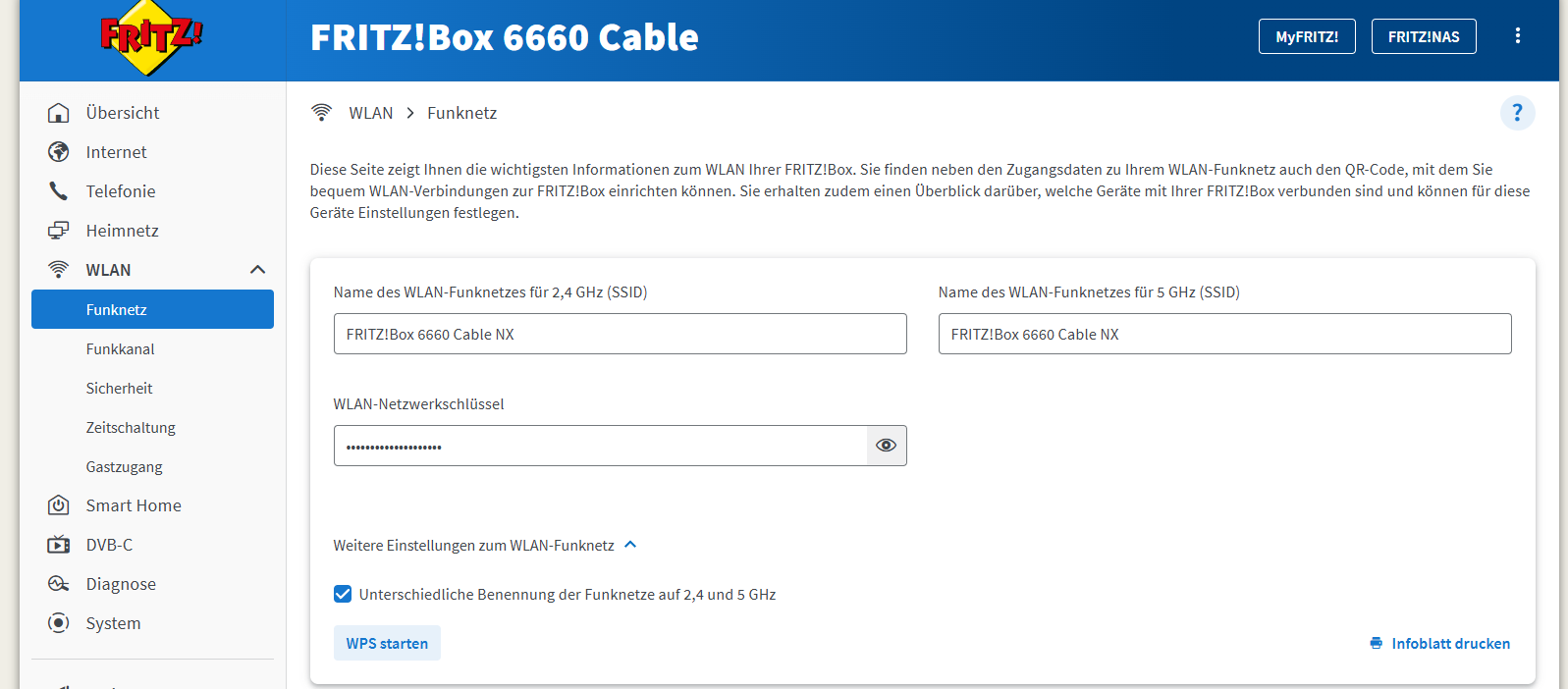Click the printer icon beside Infoblatt drucken
Image resolution: width=1568 pixels, height=689 pixels.
[1376, 643]
